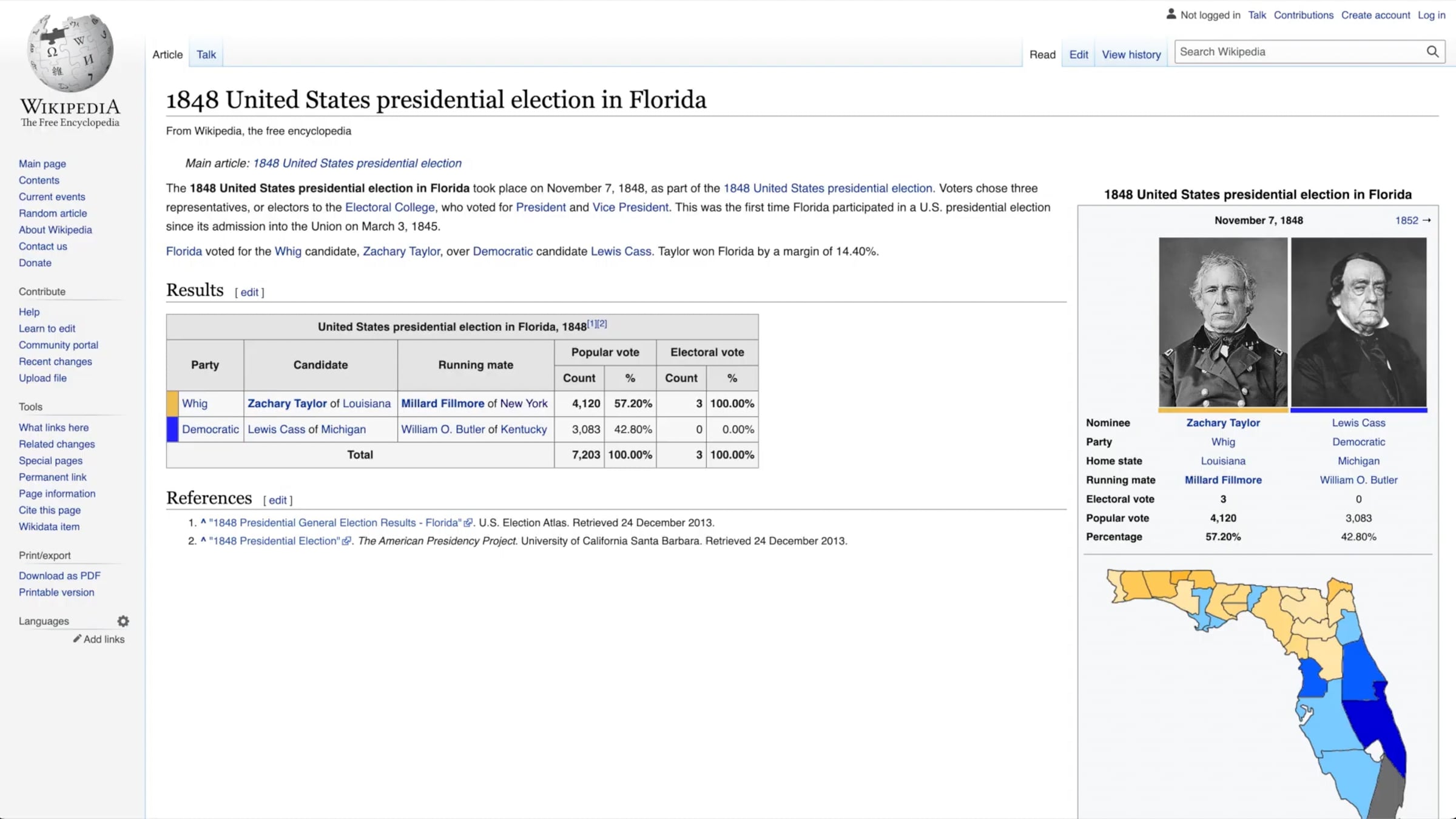Switch to the Talk tab
1456x819 pixels.
(x=206, y=55)
